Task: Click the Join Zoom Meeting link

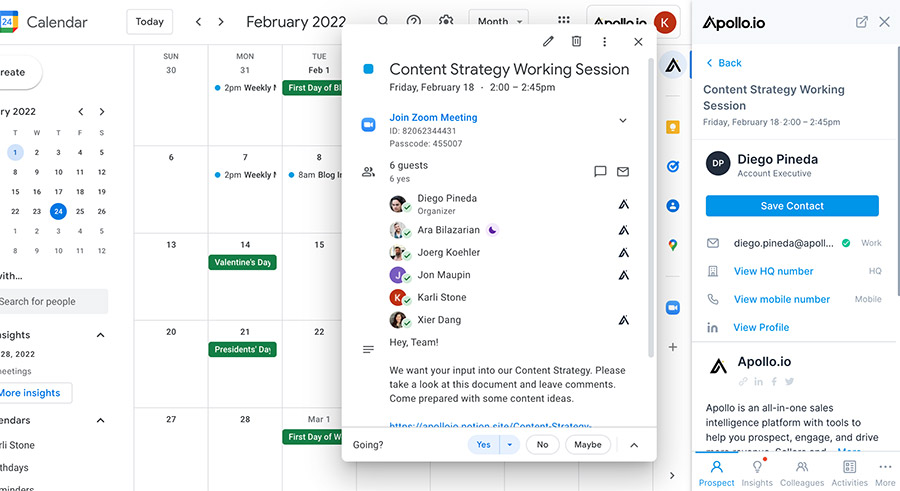Action: pos(433,117)
